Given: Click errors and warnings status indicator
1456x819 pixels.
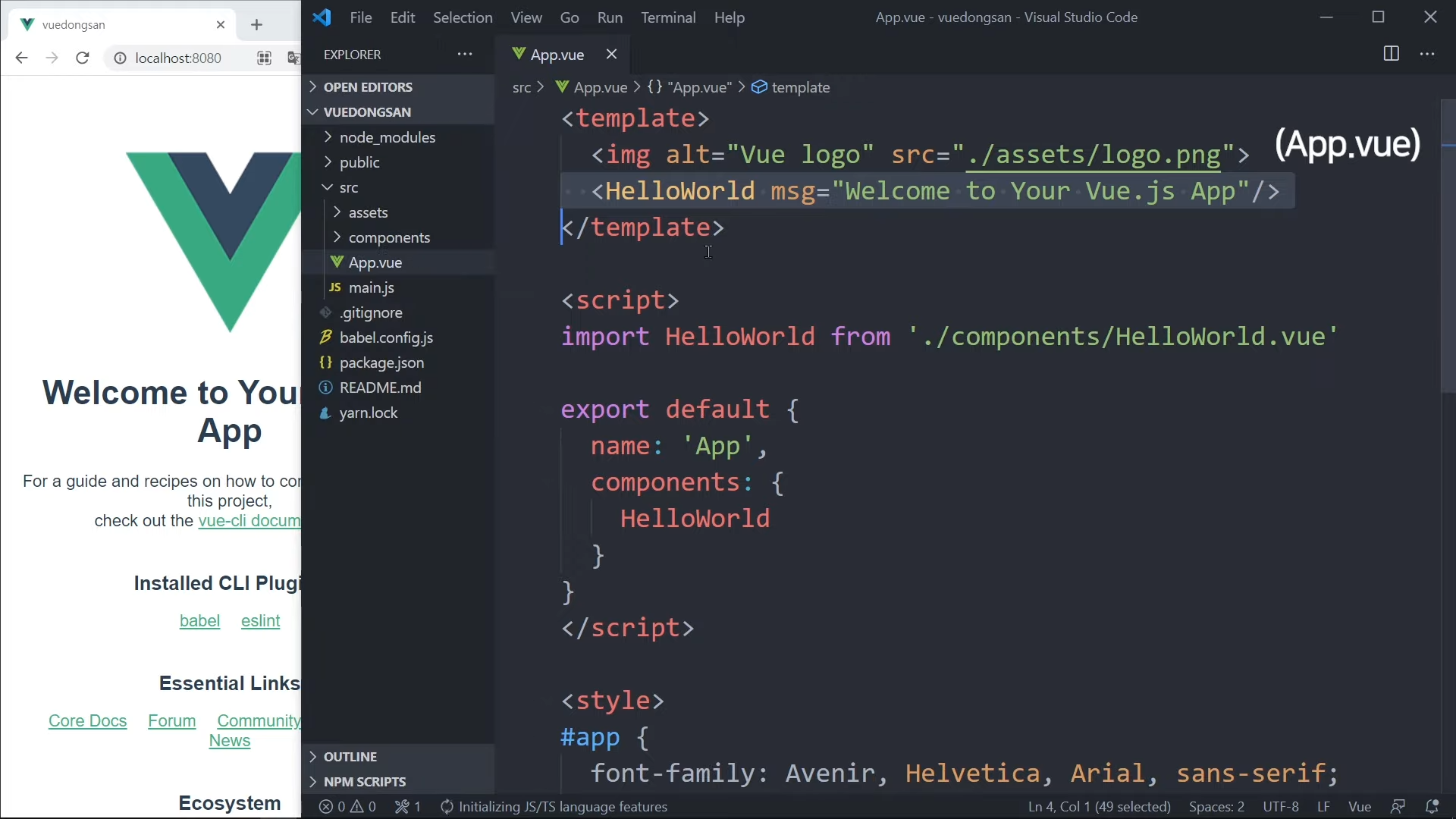Looking at the screenshot, I should tap(347, 807).
